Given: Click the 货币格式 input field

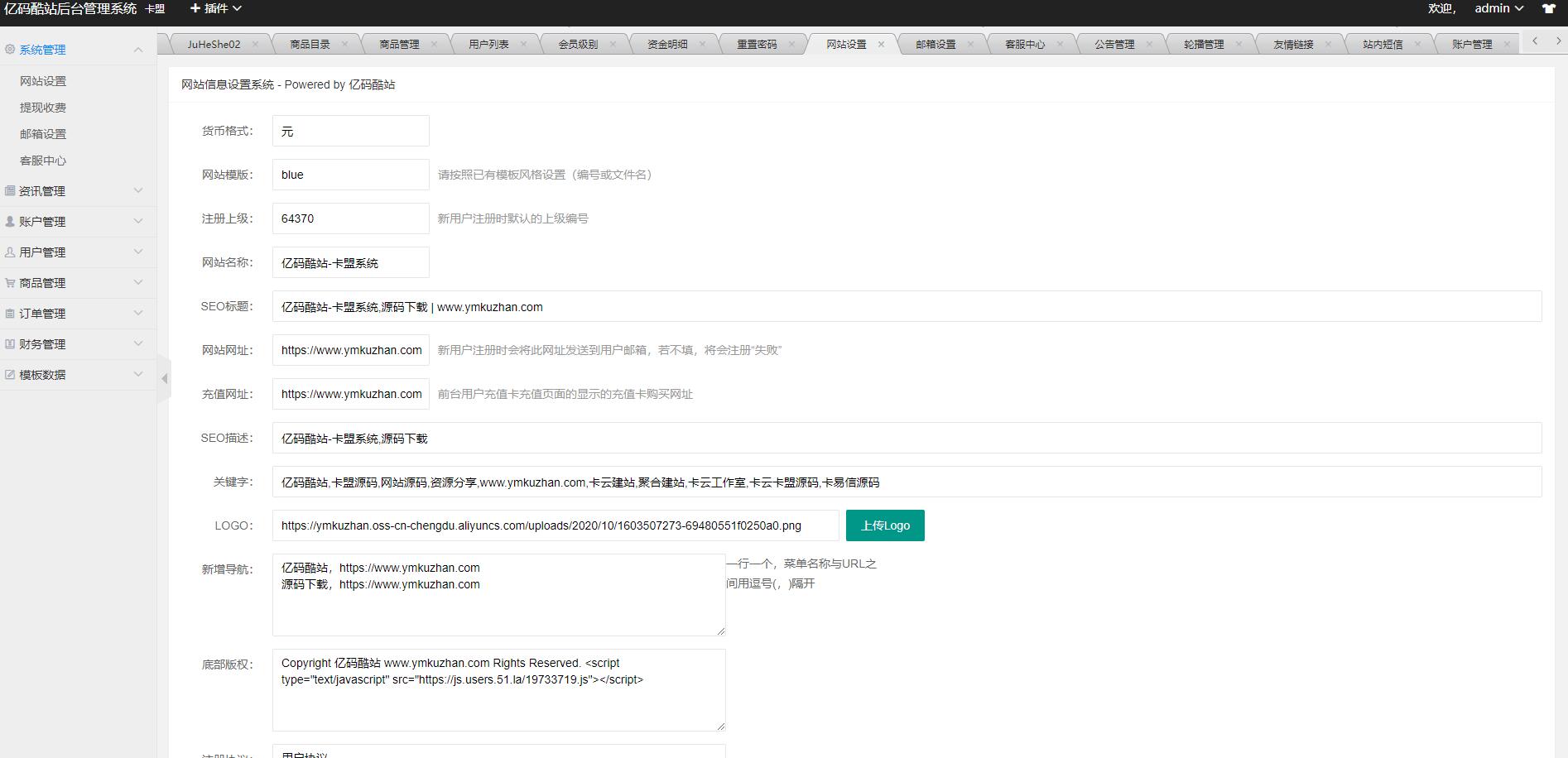Looking at the screenshot, I should click(351, 131).
